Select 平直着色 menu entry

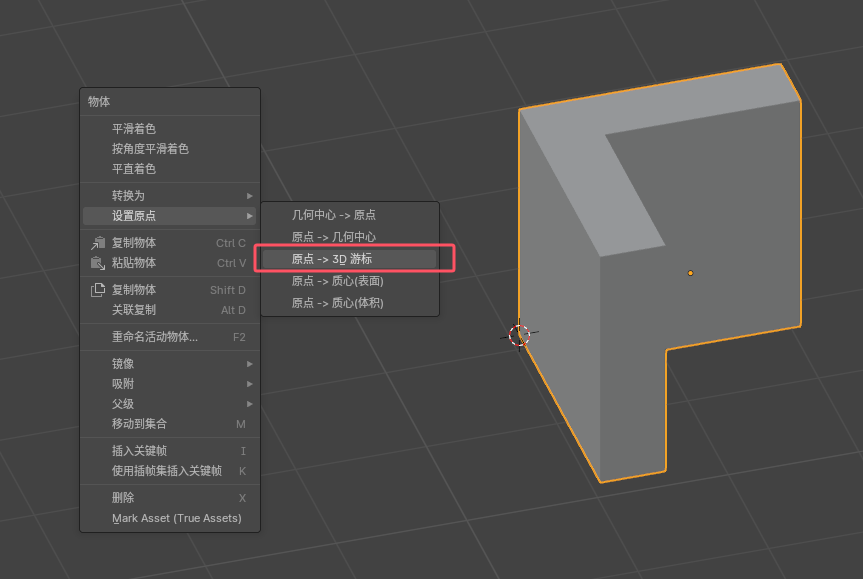(x=170, y=169)
